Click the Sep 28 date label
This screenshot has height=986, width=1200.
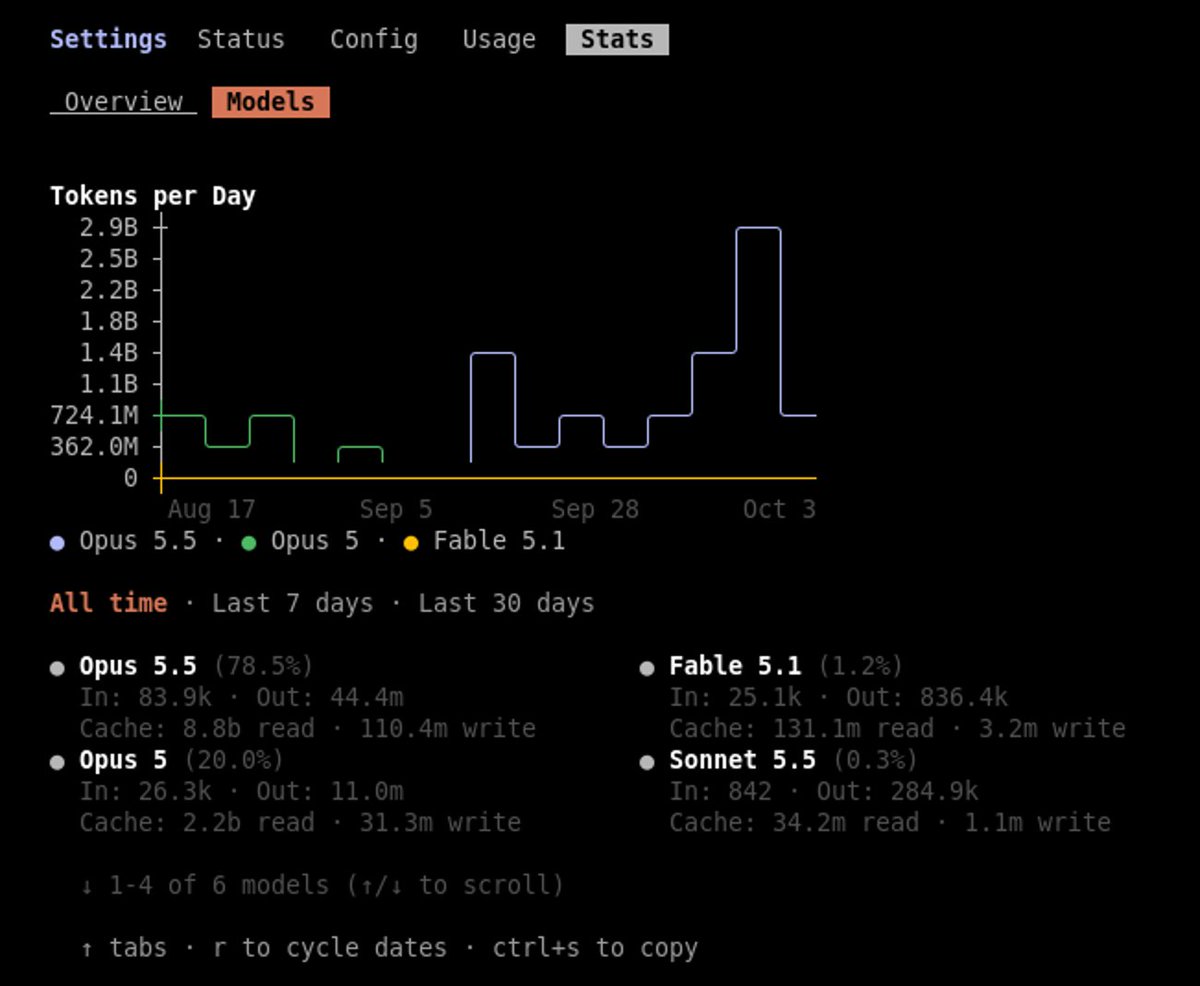coord(594,509)
